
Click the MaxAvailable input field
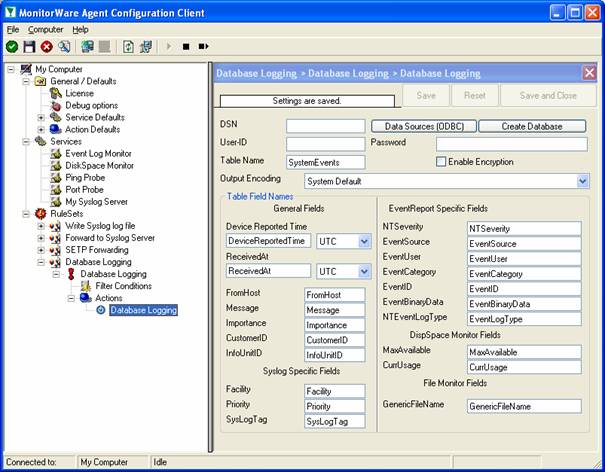[x=524, y=352]
